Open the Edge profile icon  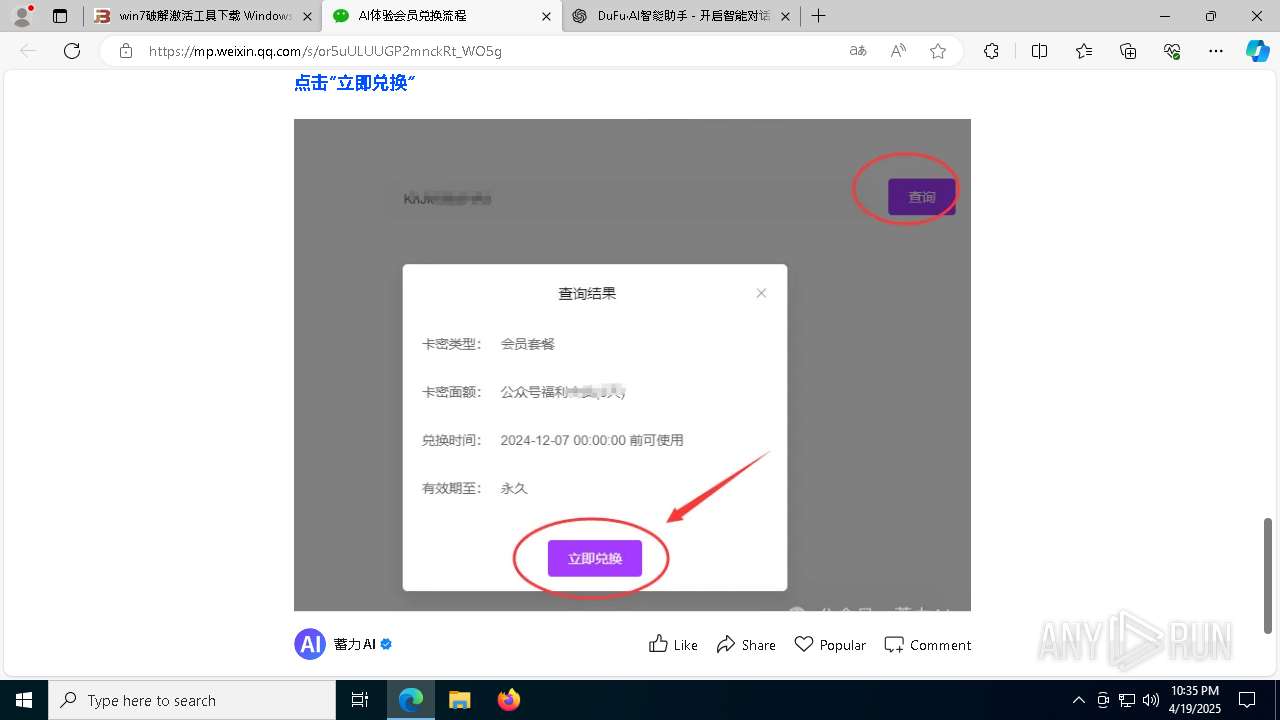[x=21, y=16]
